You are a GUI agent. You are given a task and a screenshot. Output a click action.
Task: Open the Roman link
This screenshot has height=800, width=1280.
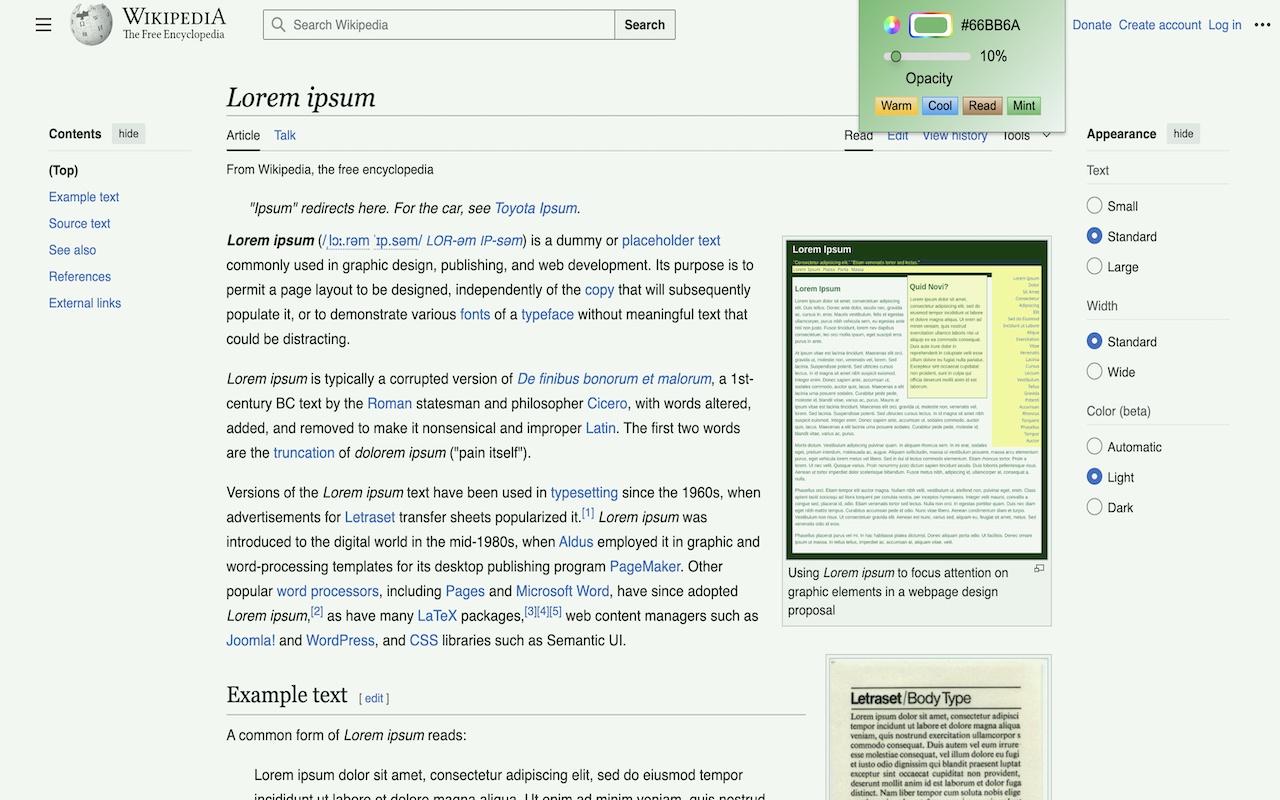pos(390,403)
